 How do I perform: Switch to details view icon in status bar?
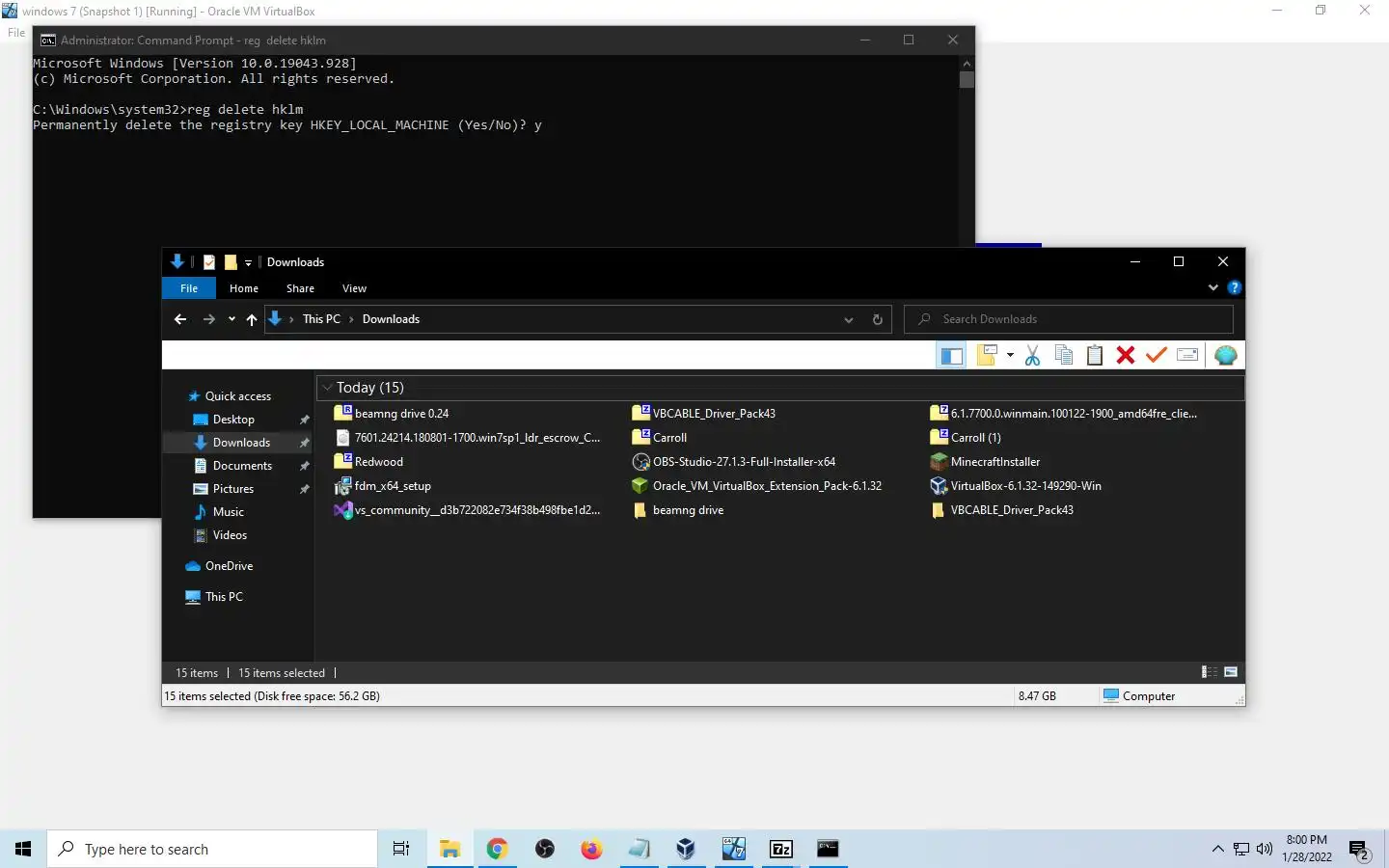[x=1209, y=672]
